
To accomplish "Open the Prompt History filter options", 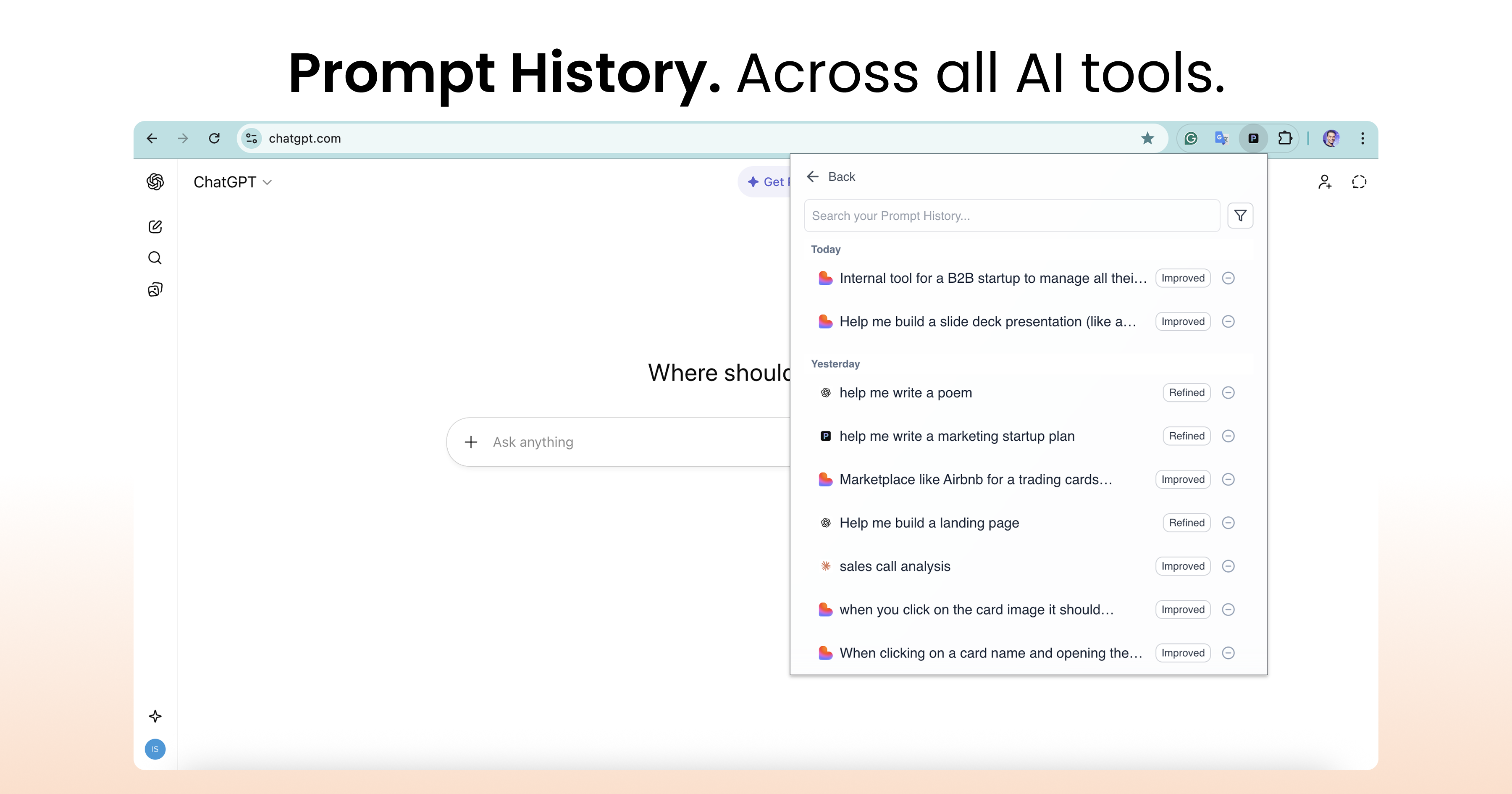I will click(1240, 216).
